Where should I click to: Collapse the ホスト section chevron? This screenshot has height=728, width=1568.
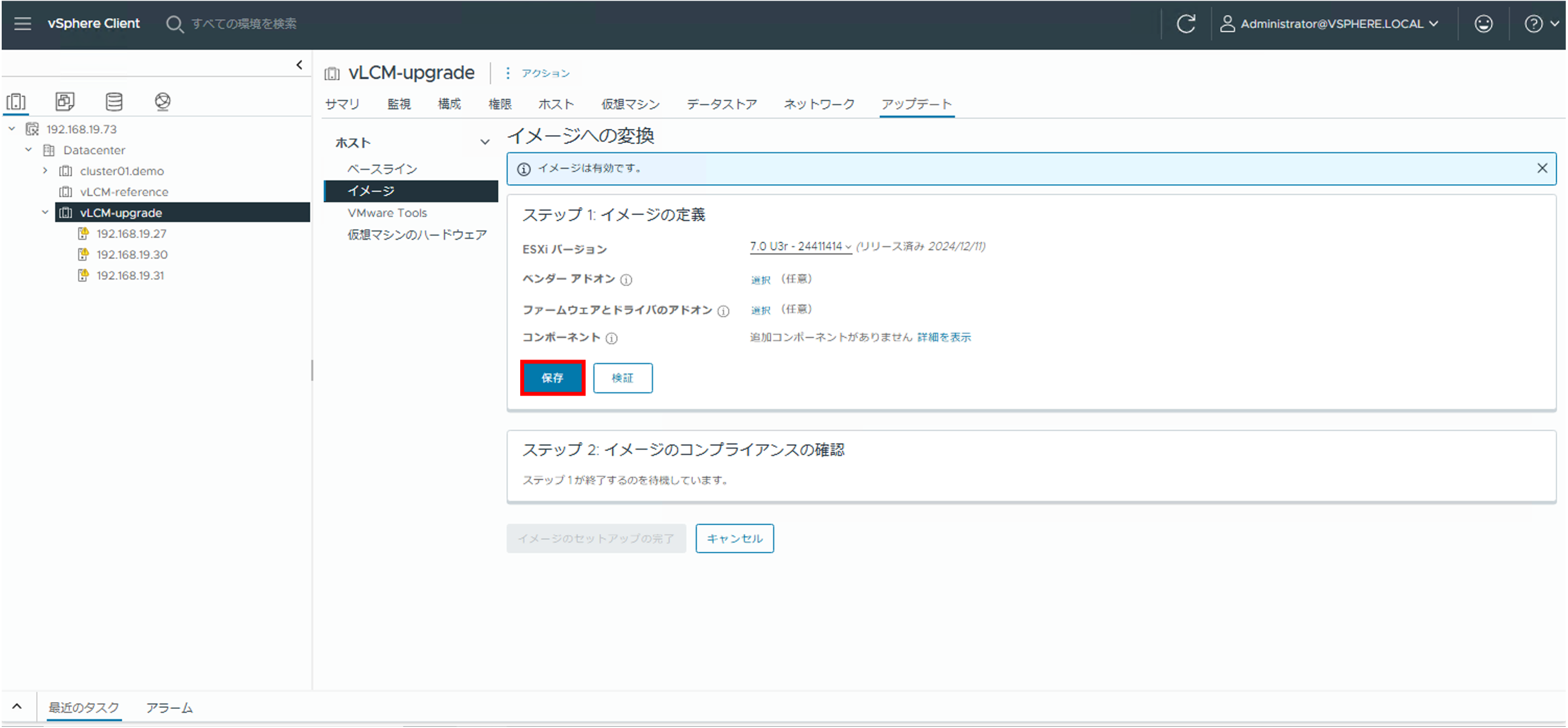[x=485, y=143]
